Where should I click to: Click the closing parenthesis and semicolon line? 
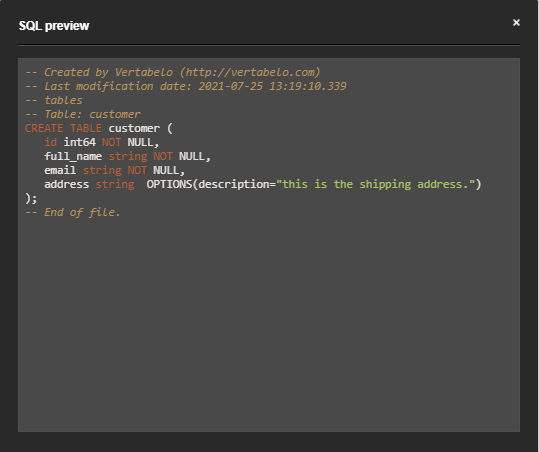[x=31, y=198]
